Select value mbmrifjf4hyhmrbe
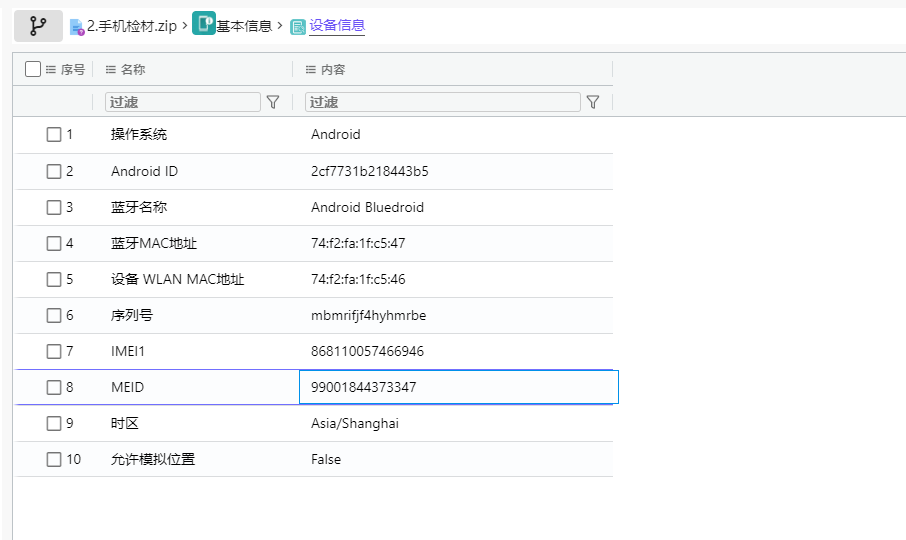The height and width of the screenshot is (540, 906). pyautogui.click(x=369, y=315)
